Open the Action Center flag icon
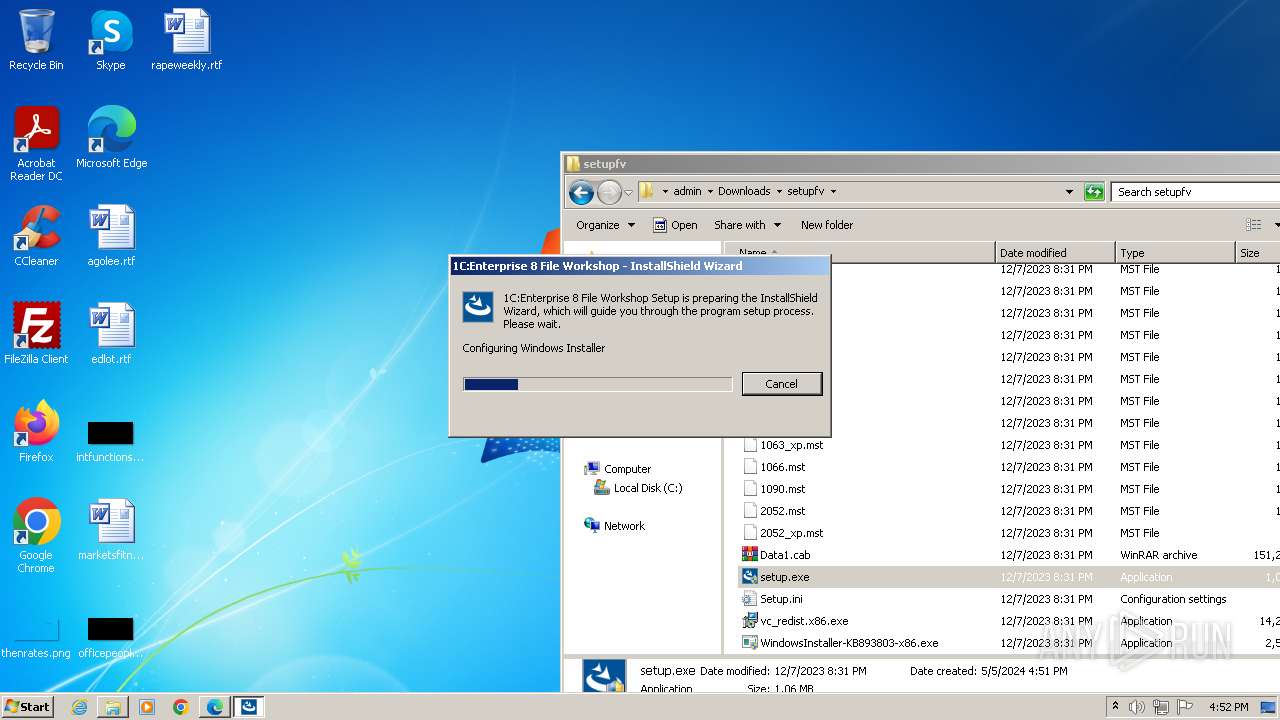The width and height of the screenshot is (1280, 720). pos(1185,707)
